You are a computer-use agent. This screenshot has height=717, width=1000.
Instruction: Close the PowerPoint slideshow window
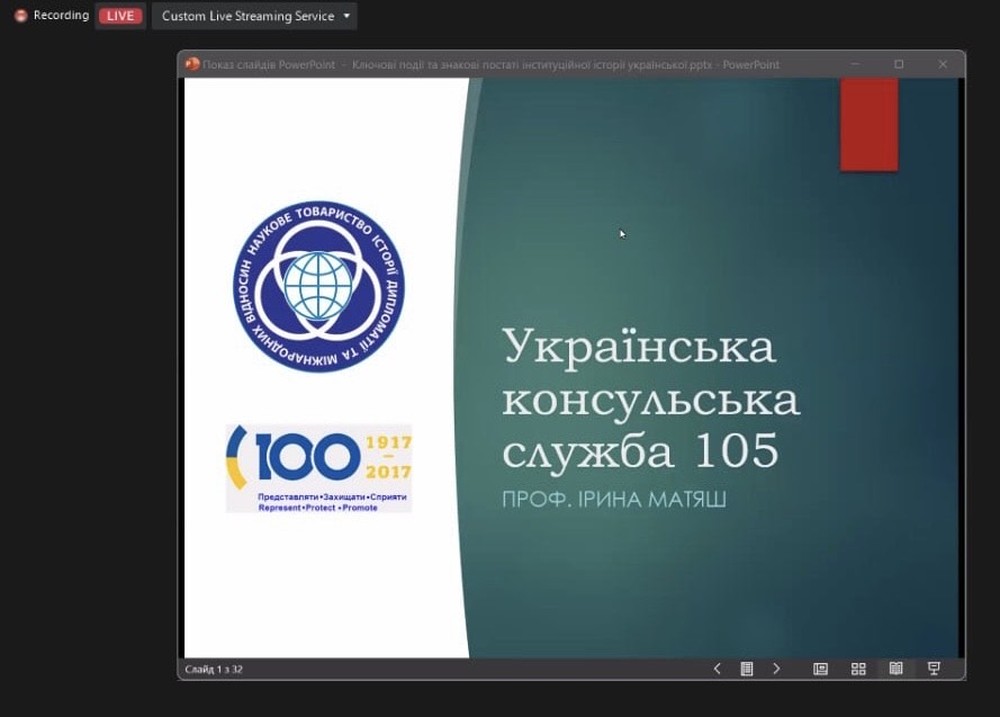pyautogui.click(x=942, y=64)
